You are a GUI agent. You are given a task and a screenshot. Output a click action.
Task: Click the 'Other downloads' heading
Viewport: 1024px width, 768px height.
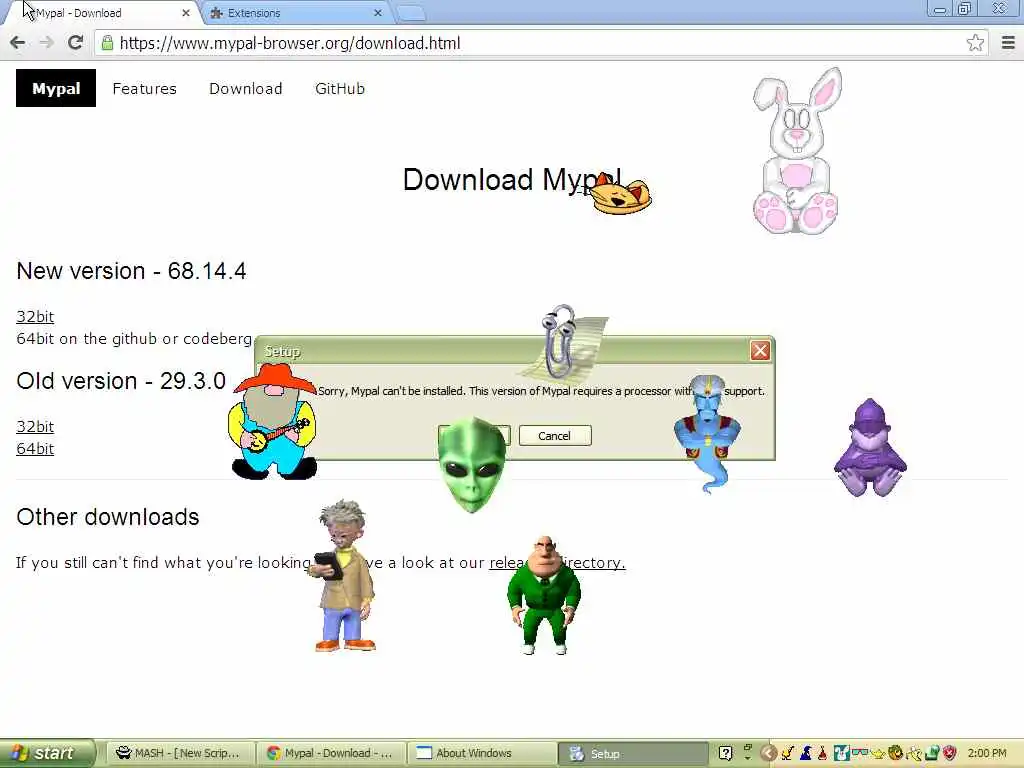pos(108,517)
